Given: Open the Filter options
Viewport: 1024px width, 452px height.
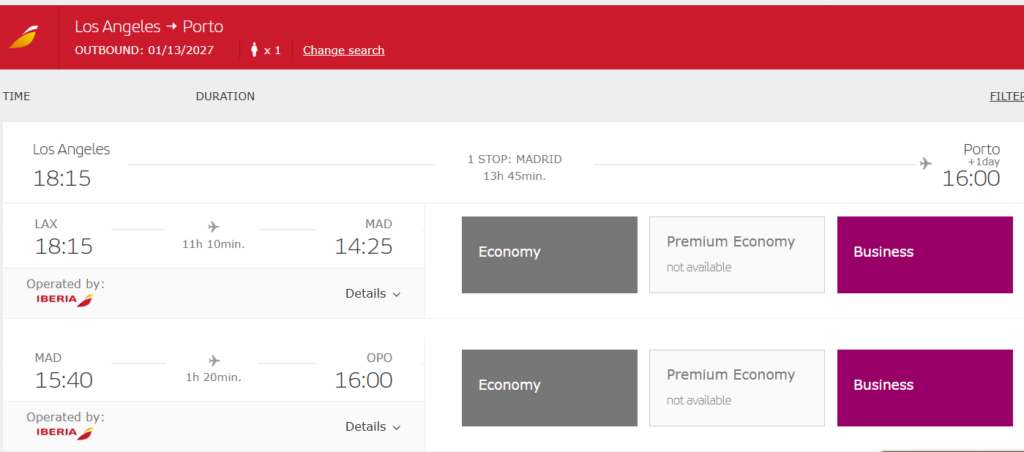Looking at the screenshot, I should pyautogui.click(x=1006, y=97).
